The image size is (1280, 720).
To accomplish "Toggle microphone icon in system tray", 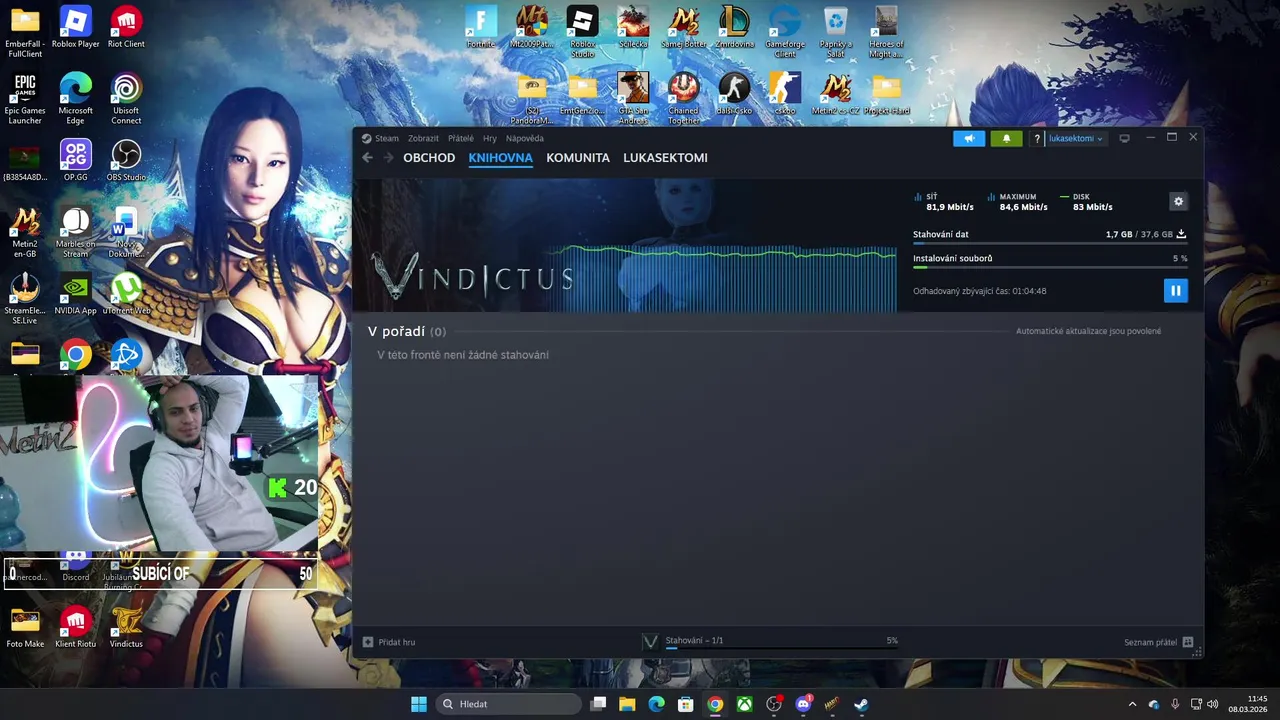I will coord(1175,704).
